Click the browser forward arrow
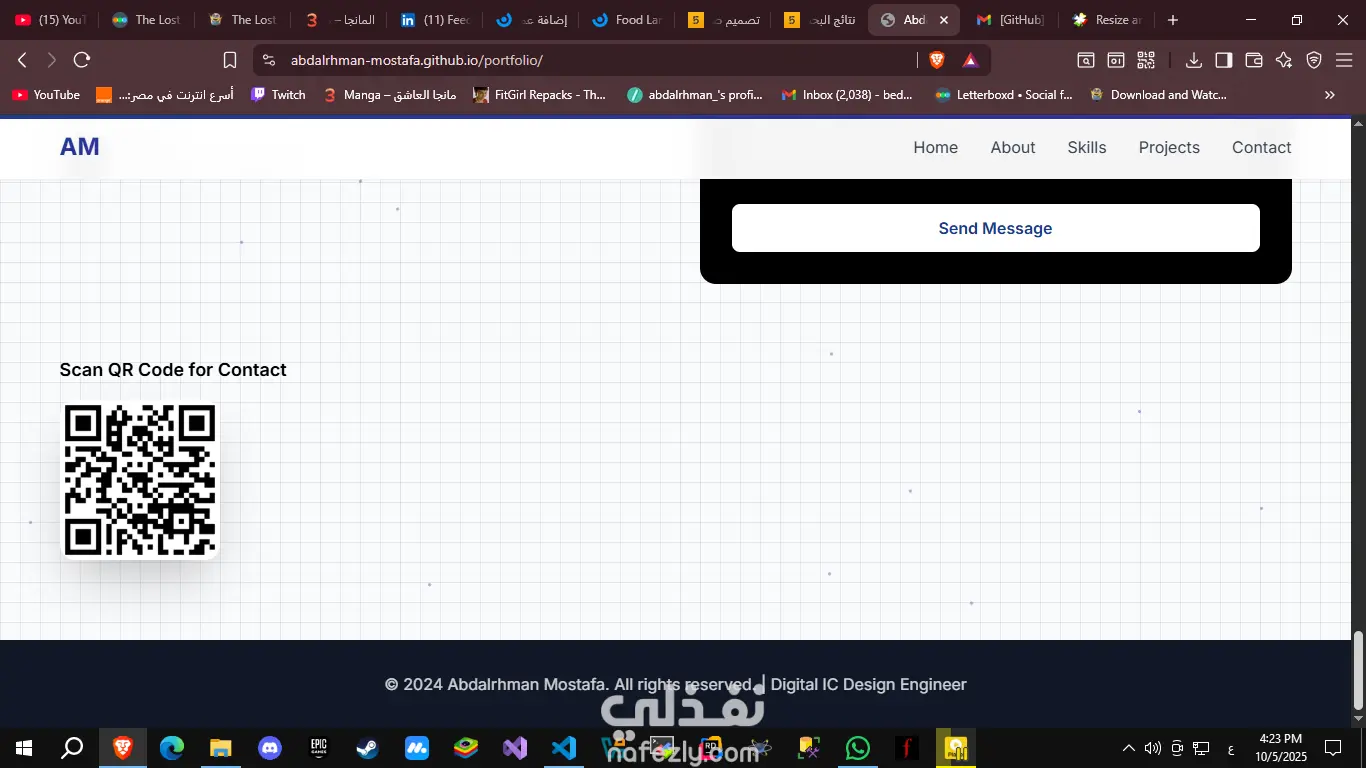The height and width of the screenshot is (768, 1366). (x=52, y=60)
